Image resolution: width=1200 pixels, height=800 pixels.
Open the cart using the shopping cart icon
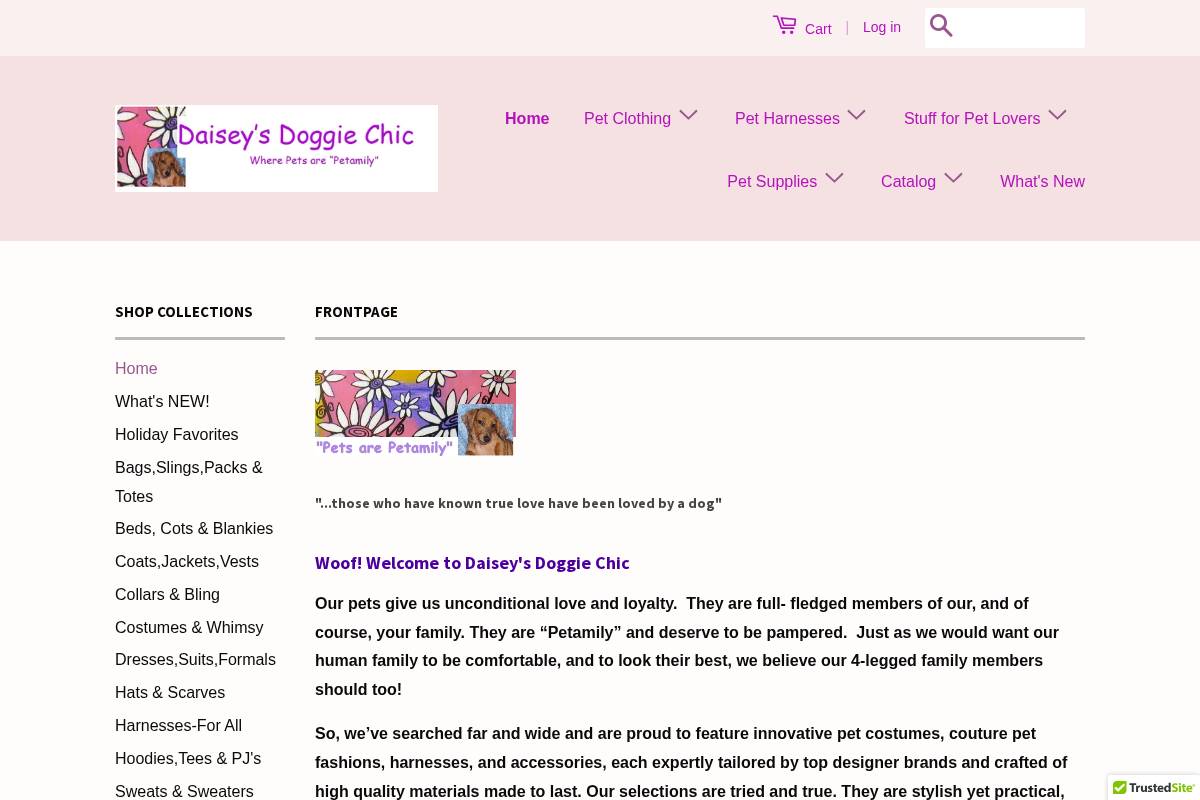pos(786,24)
